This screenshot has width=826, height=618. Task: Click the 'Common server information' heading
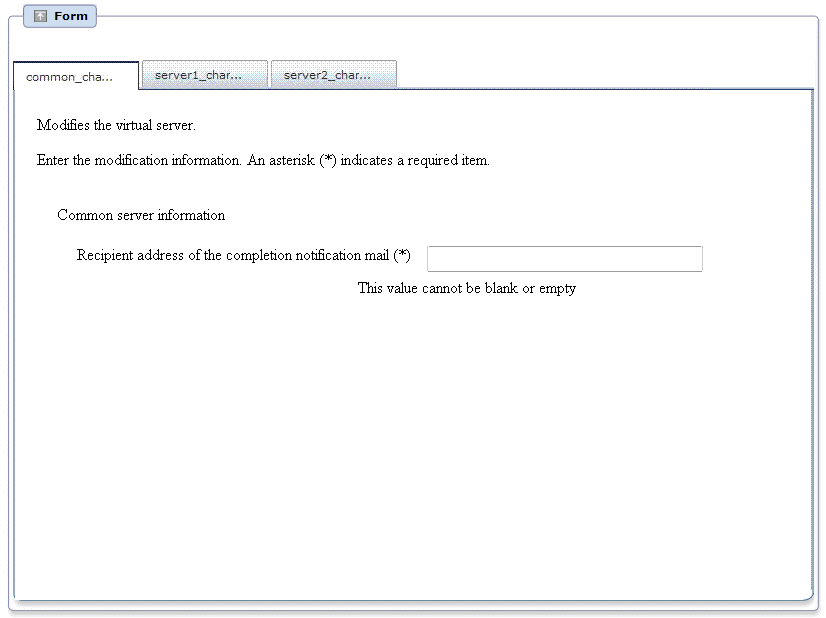(x=141, y=215)
